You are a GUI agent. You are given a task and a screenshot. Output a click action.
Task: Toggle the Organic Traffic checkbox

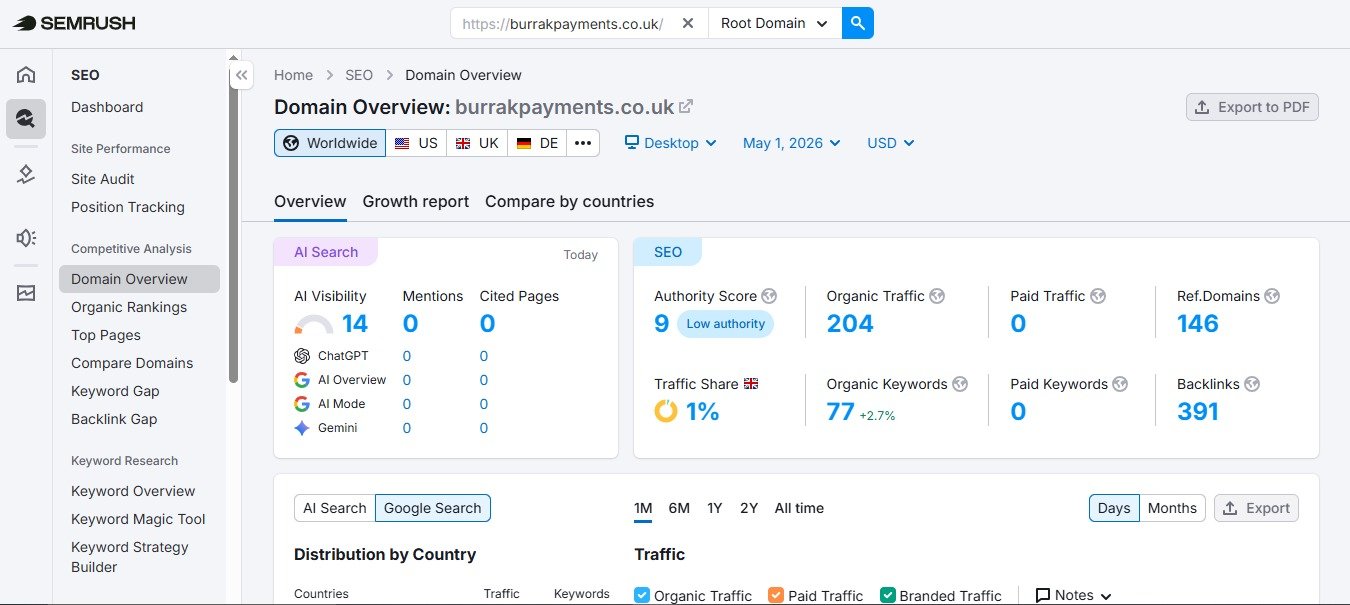pos(642,595)
